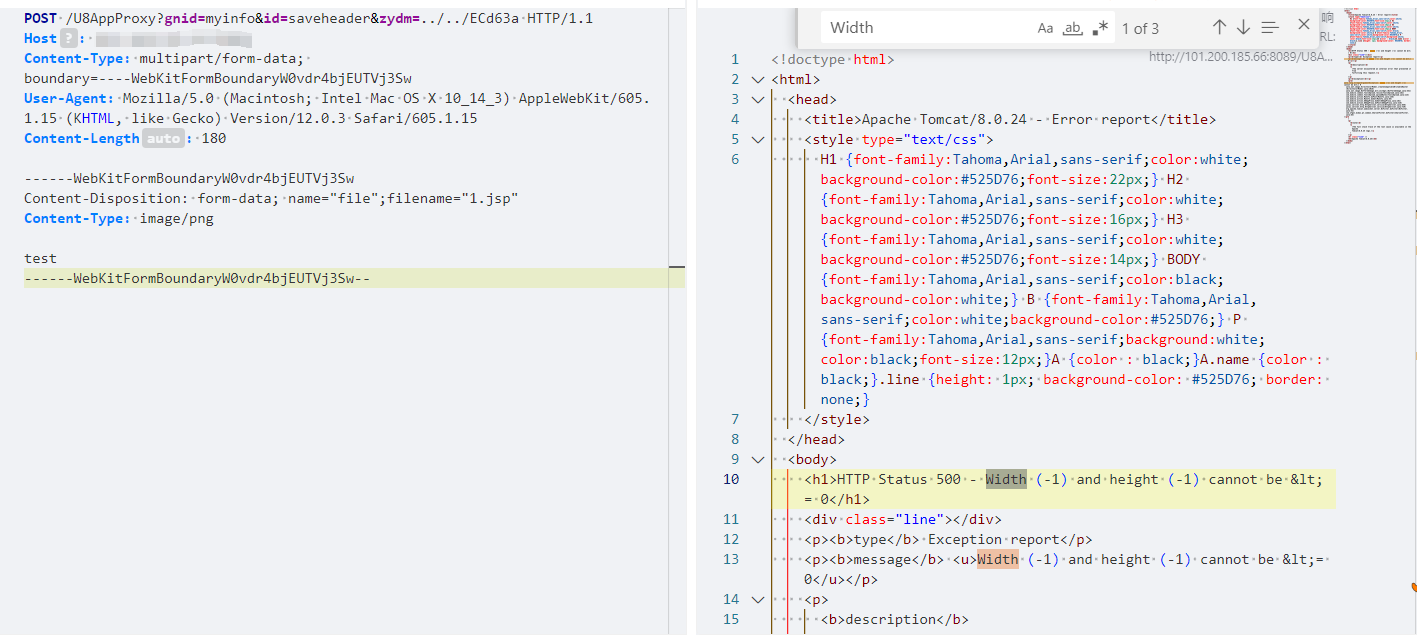Screen dimensions: 1417x636
Task: Click the closing boundary line ending with --
Action: click(197, 279)
